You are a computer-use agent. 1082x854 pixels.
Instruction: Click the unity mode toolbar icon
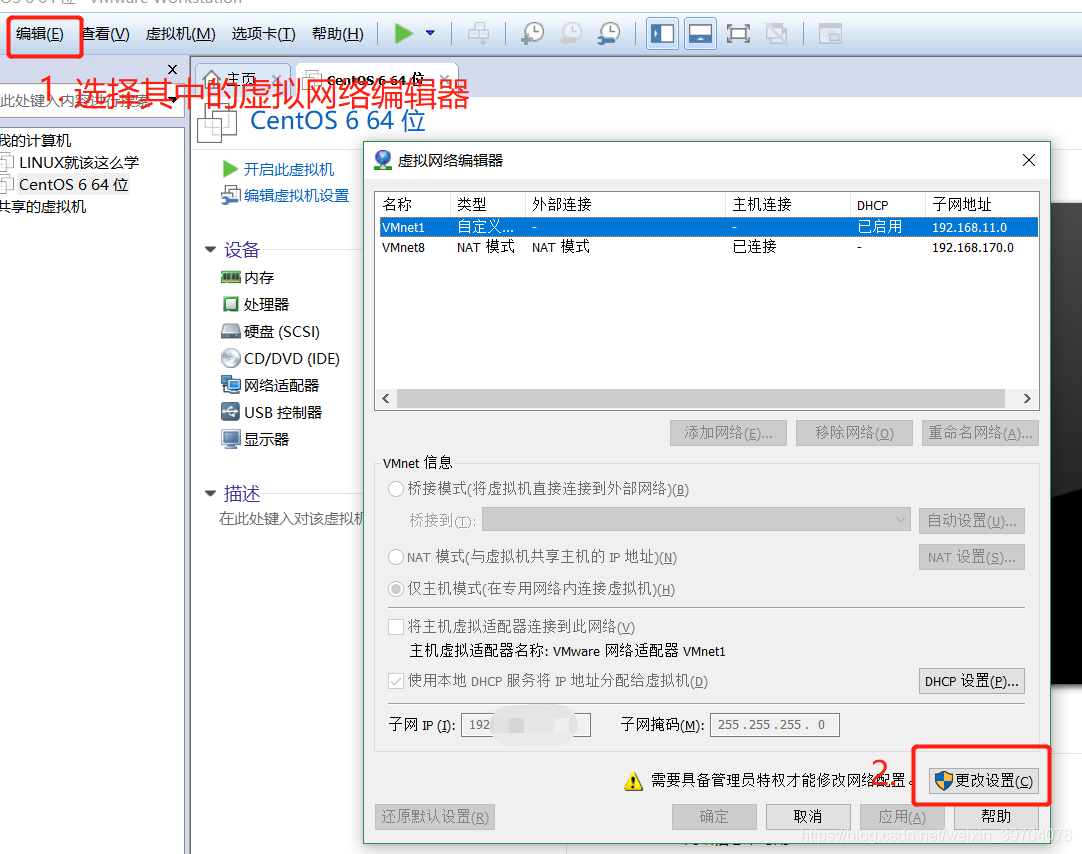click(x=777, y=34)
